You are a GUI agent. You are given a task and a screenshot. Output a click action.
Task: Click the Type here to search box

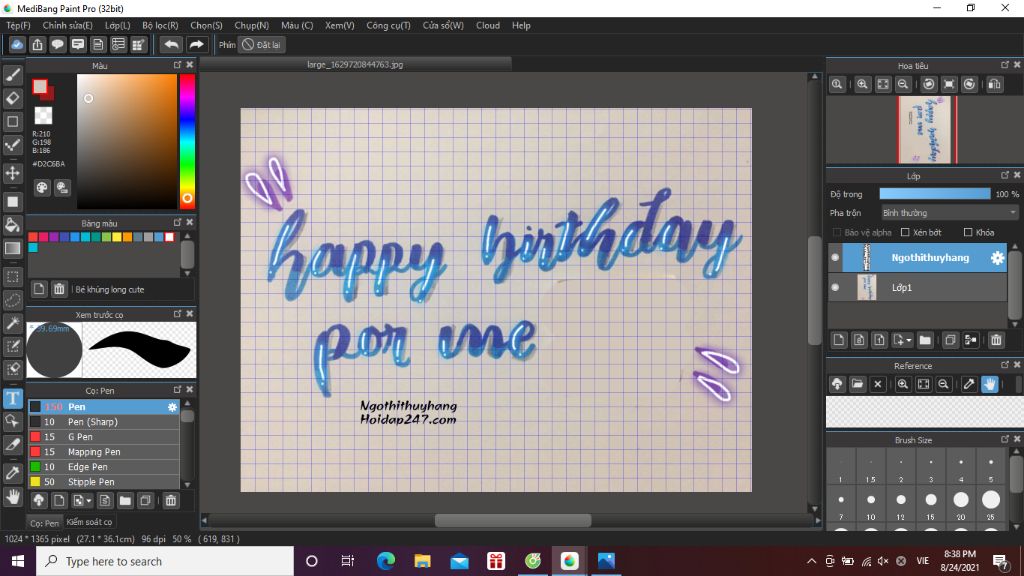(x=165, y=561)
